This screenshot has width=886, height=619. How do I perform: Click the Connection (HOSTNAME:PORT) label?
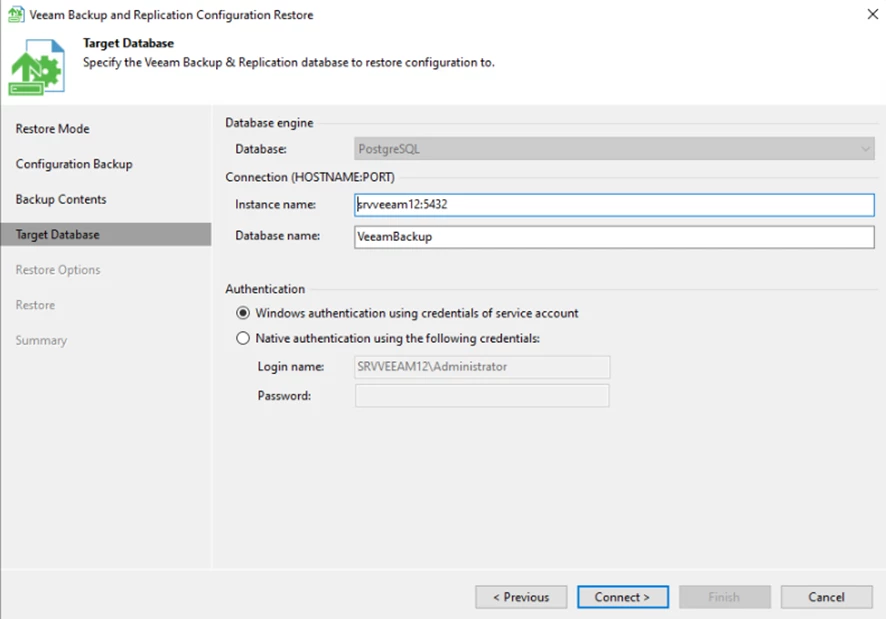(310, 178)
